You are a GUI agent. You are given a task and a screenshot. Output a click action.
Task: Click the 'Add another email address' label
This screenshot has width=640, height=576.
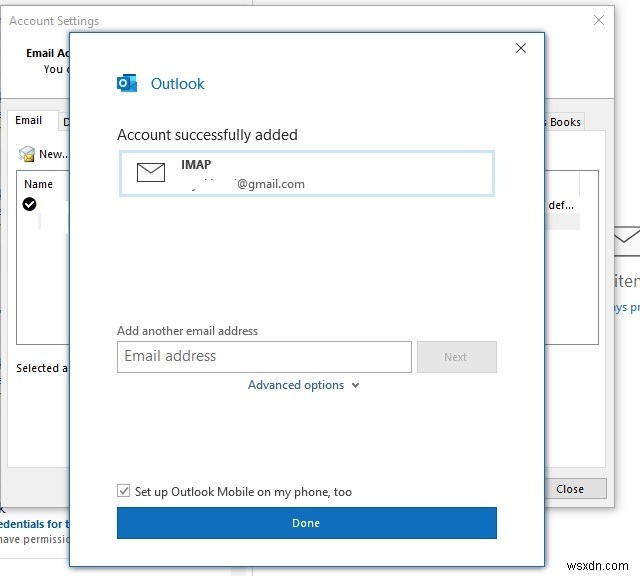click(x=187, y=331)
